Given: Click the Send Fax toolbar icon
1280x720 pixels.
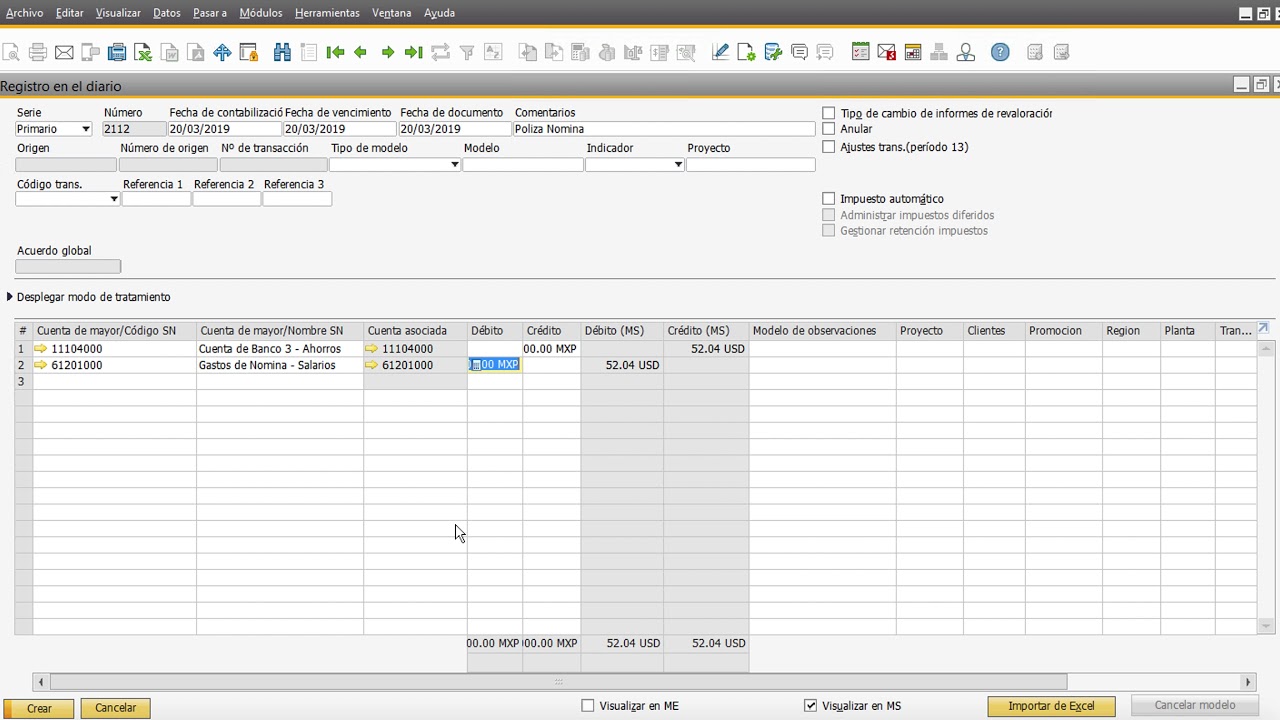Looking at the screenshot, I should click(x=90, y=52).
